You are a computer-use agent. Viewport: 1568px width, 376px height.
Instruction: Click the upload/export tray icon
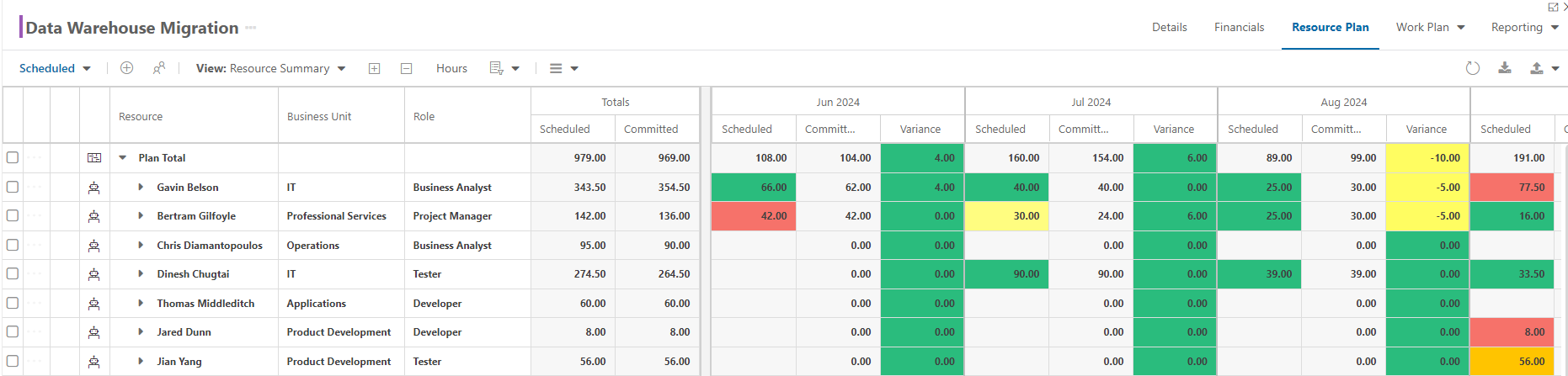tap(1537, 68)
